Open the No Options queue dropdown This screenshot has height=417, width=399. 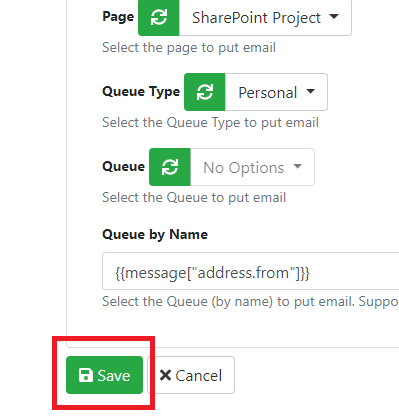252,167
